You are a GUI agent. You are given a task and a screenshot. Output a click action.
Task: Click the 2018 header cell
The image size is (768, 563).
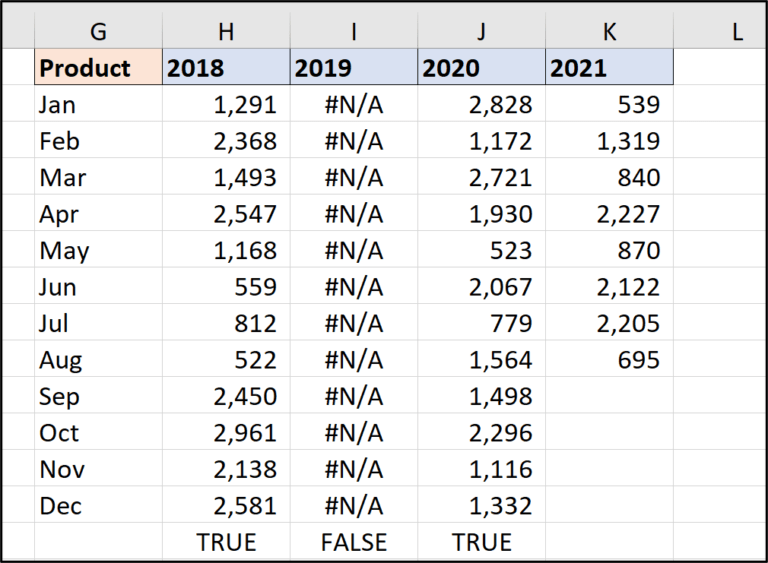tap(226, 68)
